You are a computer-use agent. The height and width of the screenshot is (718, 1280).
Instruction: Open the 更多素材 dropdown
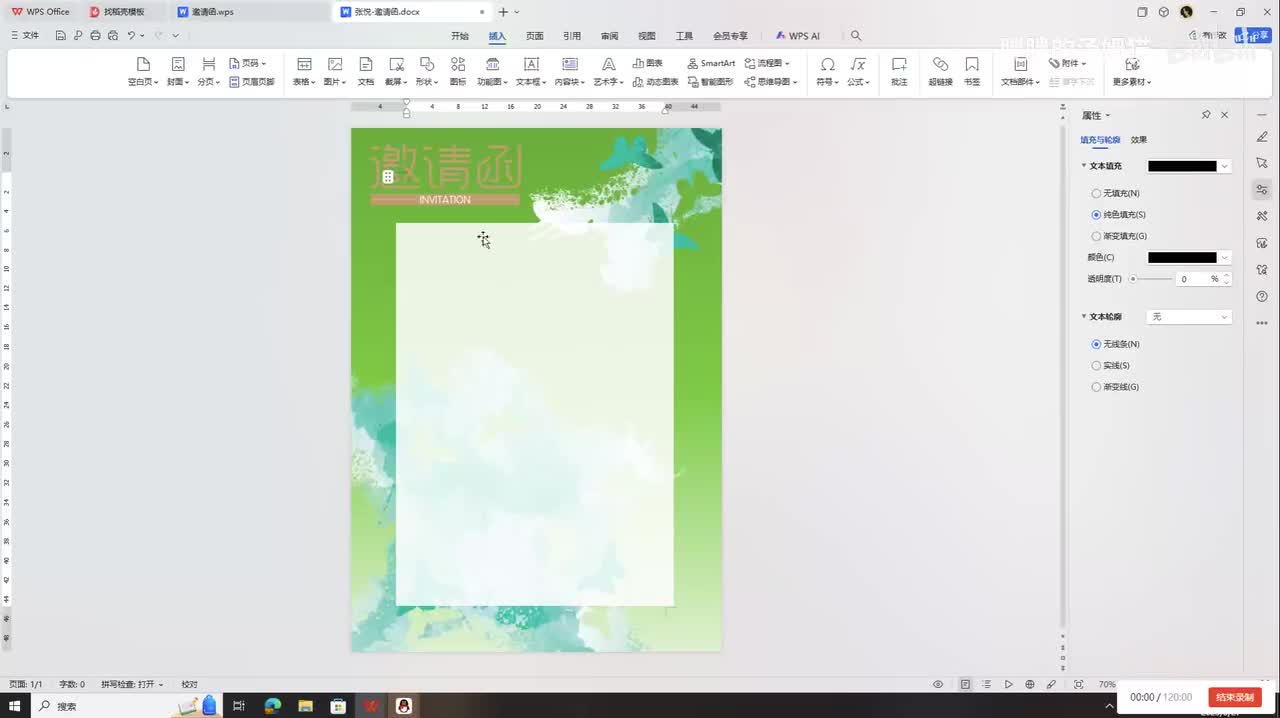click(x=1132, y=71)
